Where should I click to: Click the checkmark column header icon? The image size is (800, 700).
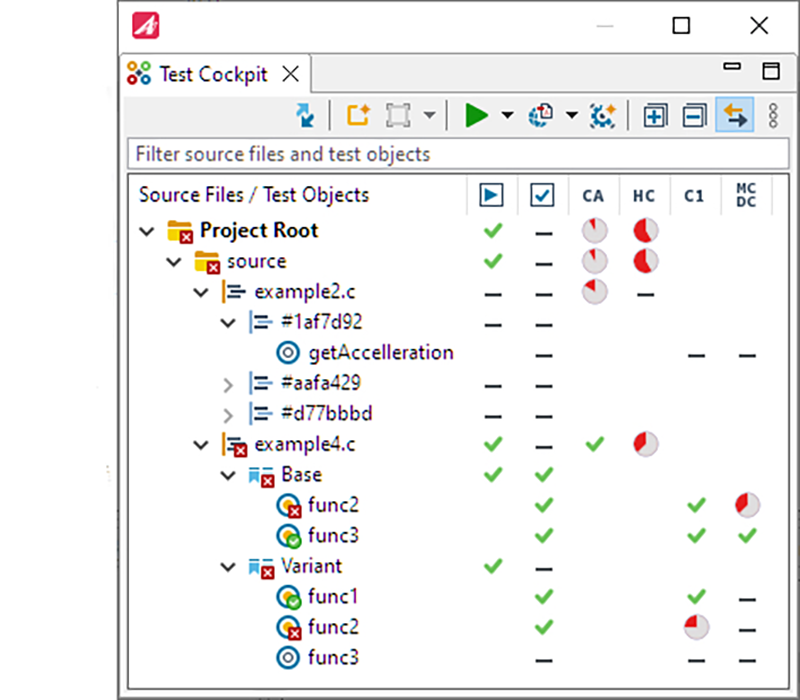tap(541, 195)
